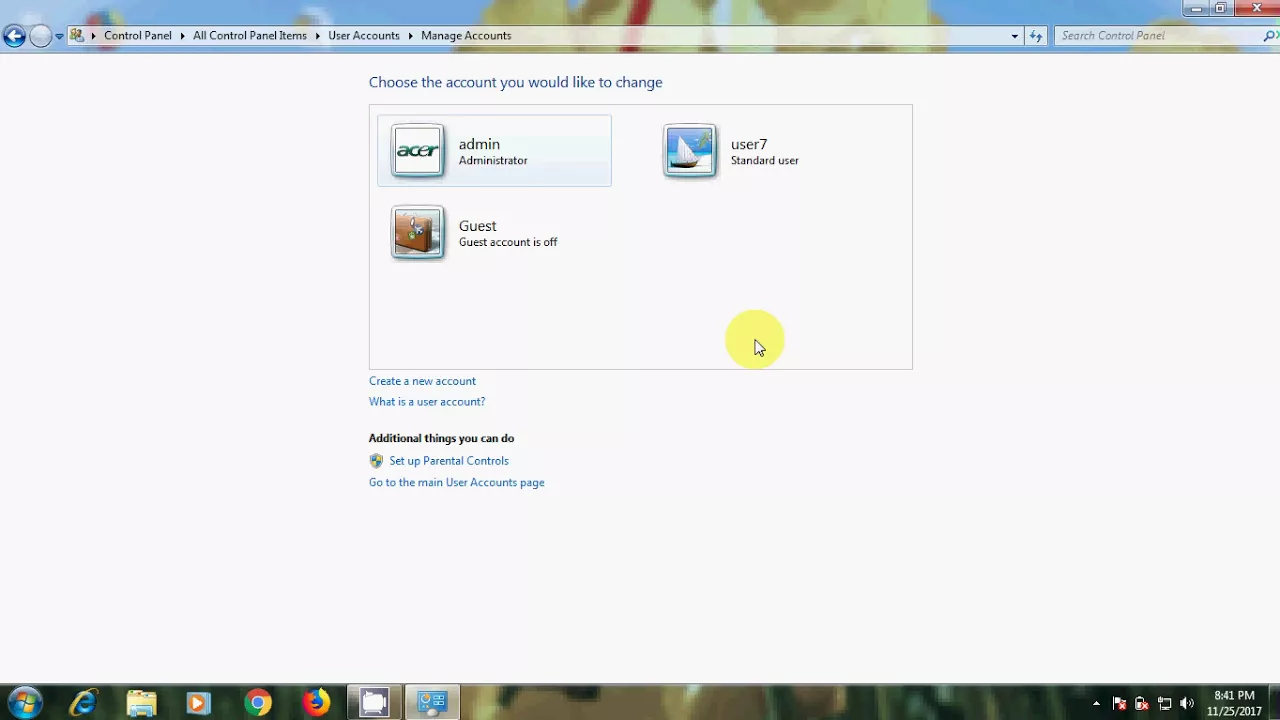
Task: Open the Action Center flag icon
Action: (x=1120, y=703)
